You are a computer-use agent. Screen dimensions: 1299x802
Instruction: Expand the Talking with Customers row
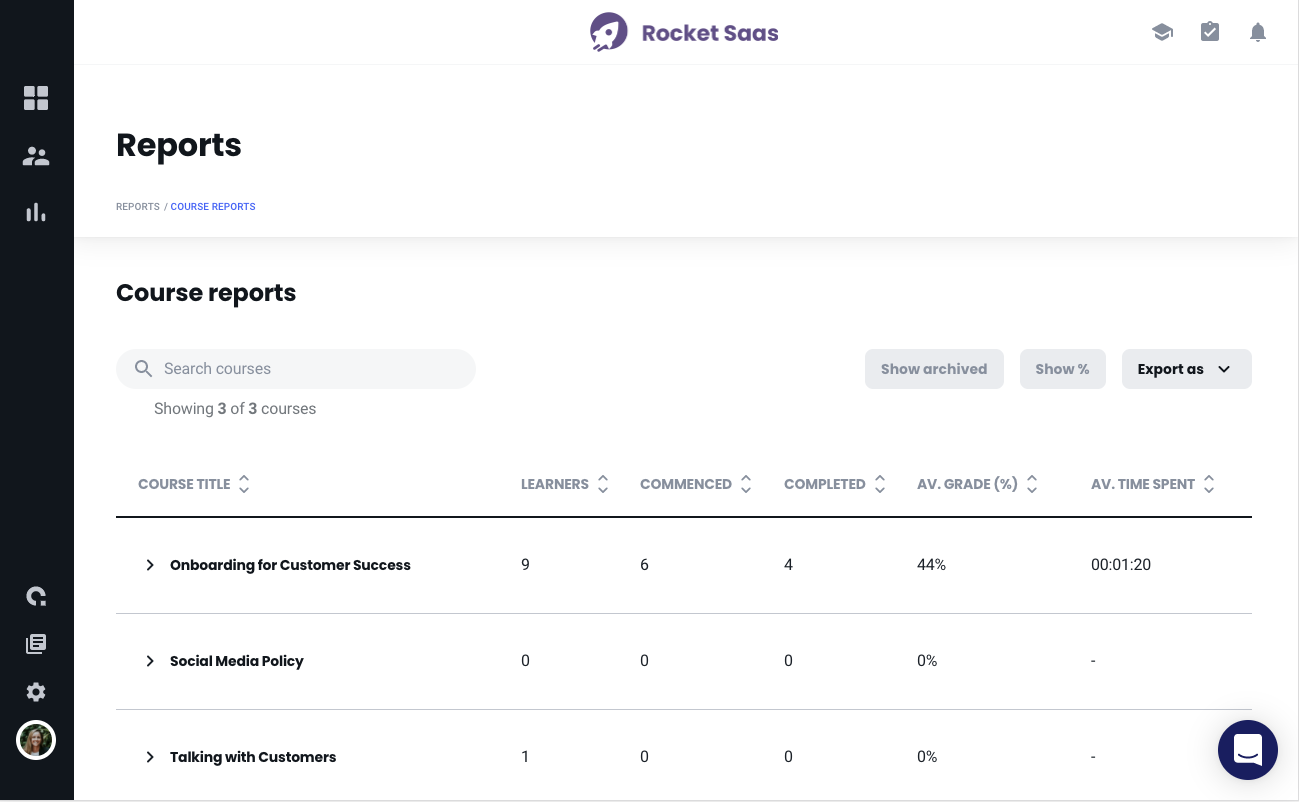[150, 757]
